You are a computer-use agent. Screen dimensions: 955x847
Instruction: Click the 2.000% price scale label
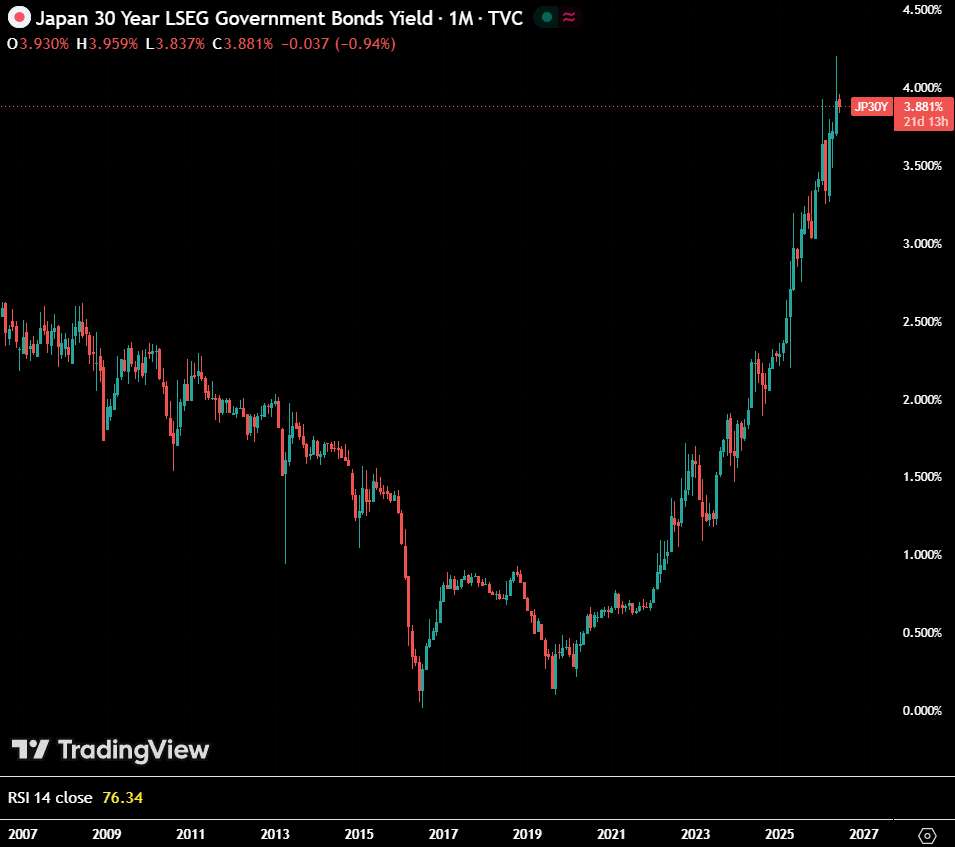[x=922, y=399]
